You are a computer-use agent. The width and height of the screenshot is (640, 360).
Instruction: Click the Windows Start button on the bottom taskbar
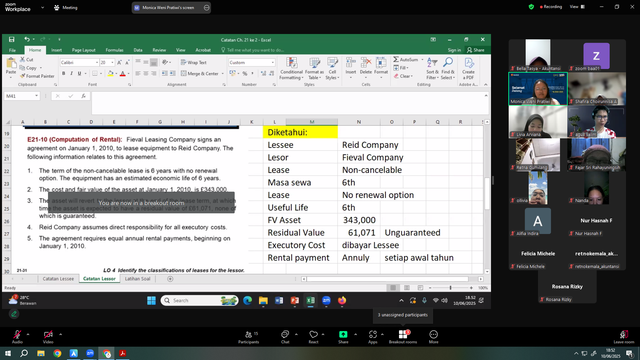(x=8, y=353)
